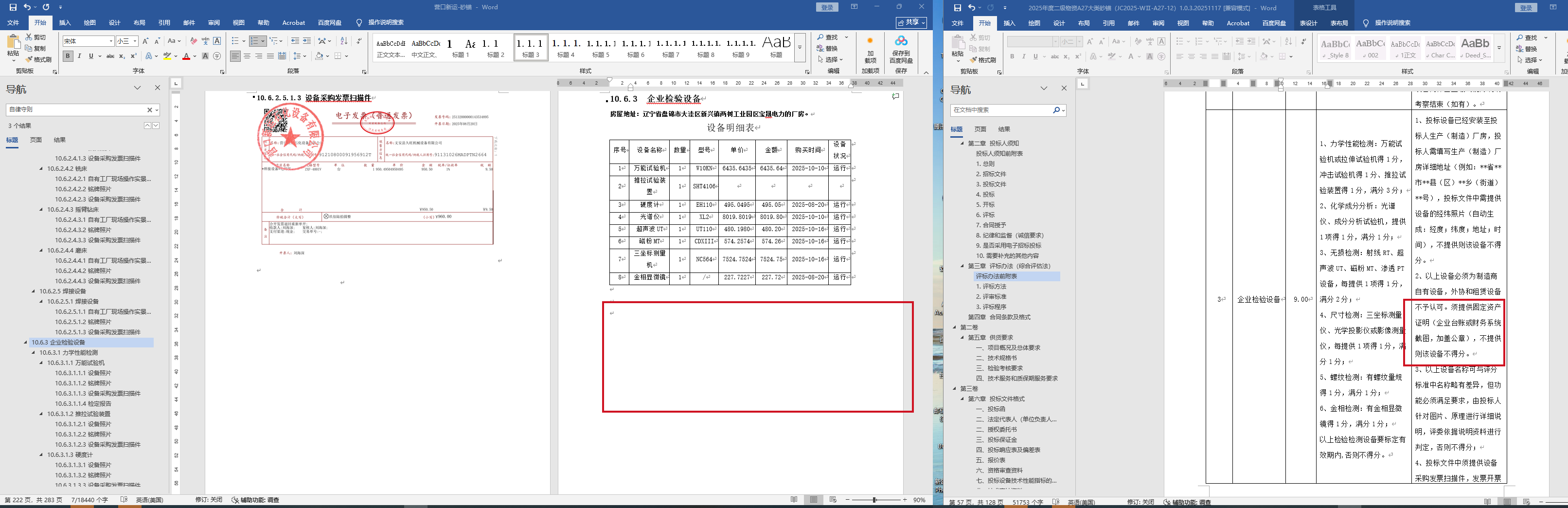Collapse 10.6.3 企业检验设备 in left navigation
Viewport: 1568px width, 508px height.
pyautogui.click(x=26, y=343)
